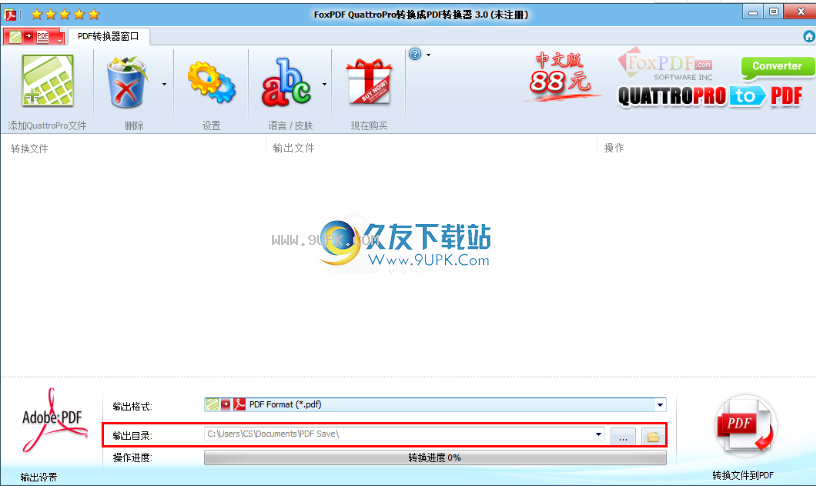Click the blue help question icon
This screenshot has width=816, height=486.
pyautogui.click(x=415, y=54)
